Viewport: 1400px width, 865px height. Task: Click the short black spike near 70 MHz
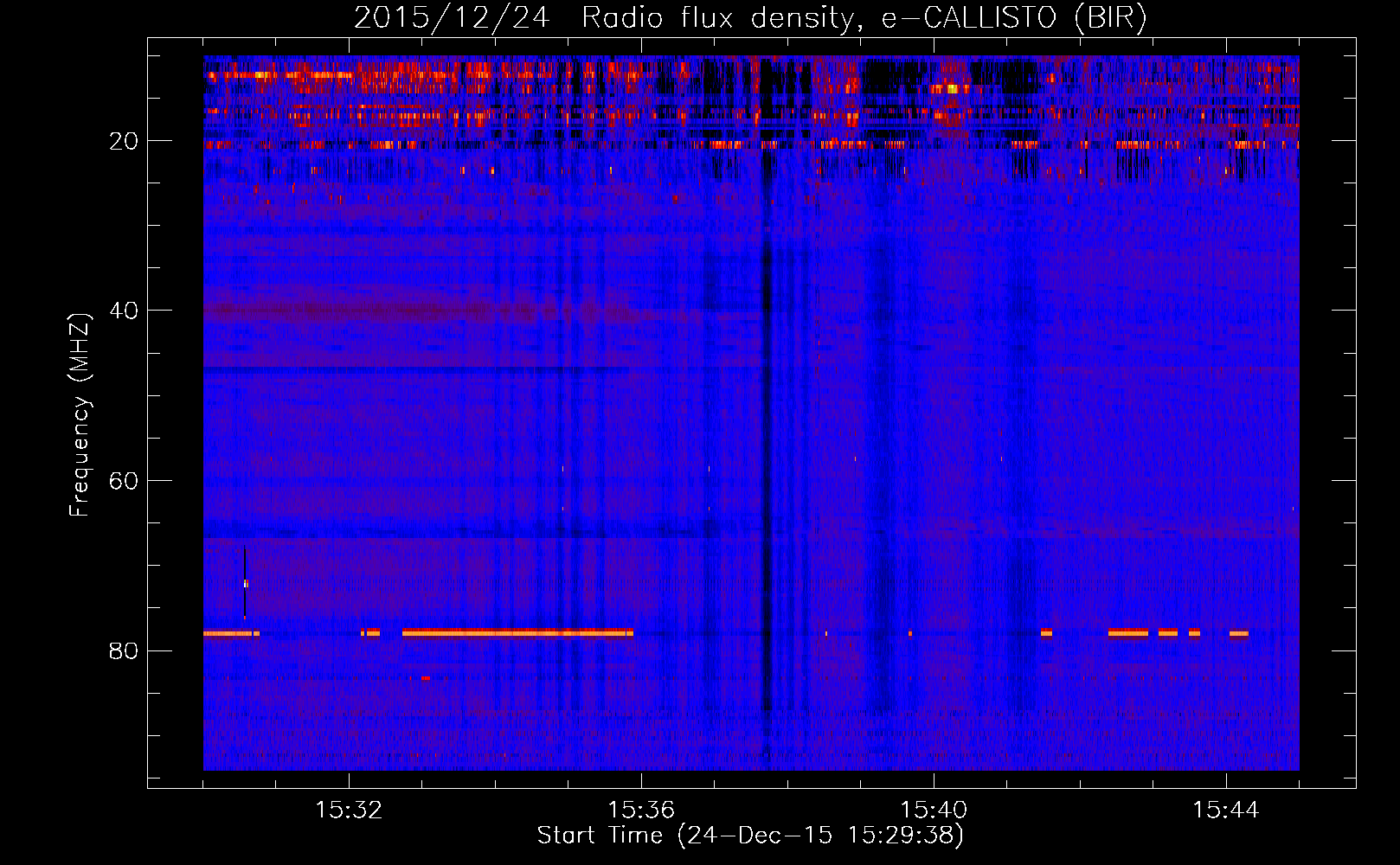[x=245, y=581]
